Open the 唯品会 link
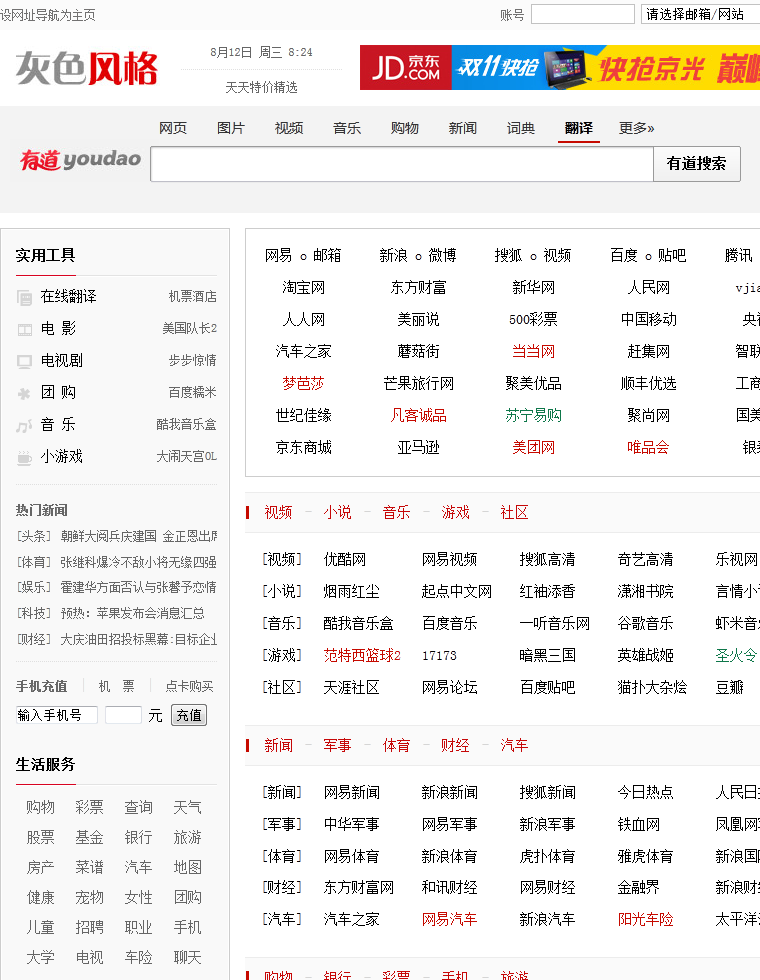Image resolution: width=760 pixels, height=980 pixels. tap(648, 448)
